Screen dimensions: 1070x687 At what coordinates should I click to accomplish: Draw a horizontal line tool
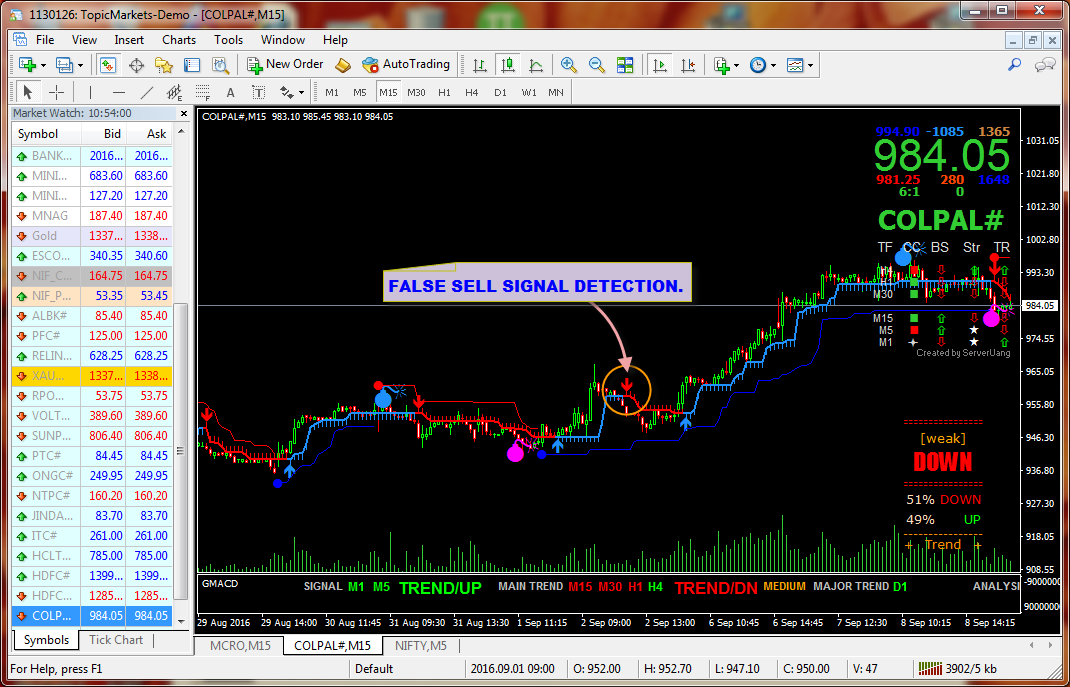tap(119, 92)
